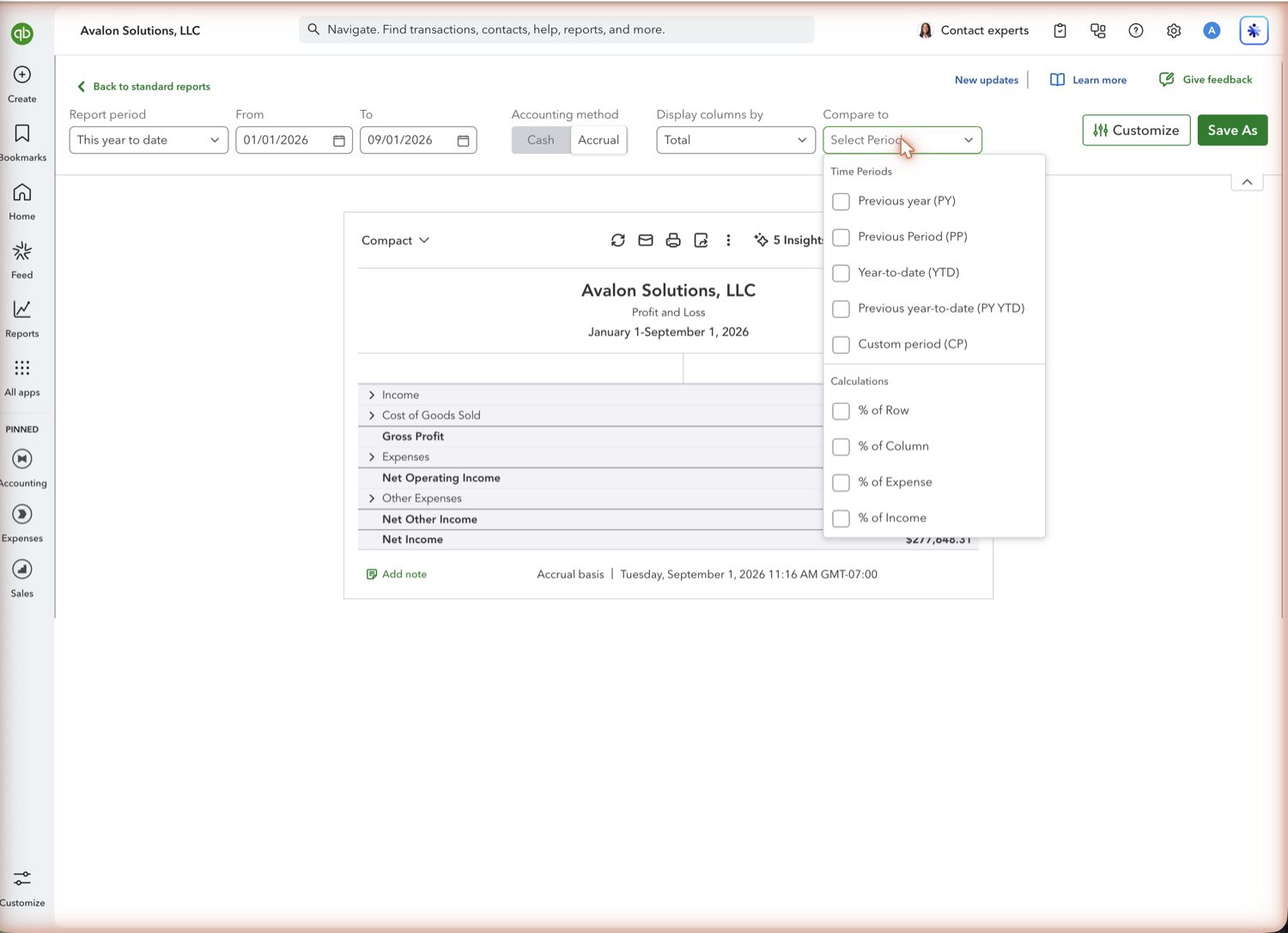Viewport: 1288px width, 933px height.
Task: Check Previous Period (PP) option
Action: [841, 237]
